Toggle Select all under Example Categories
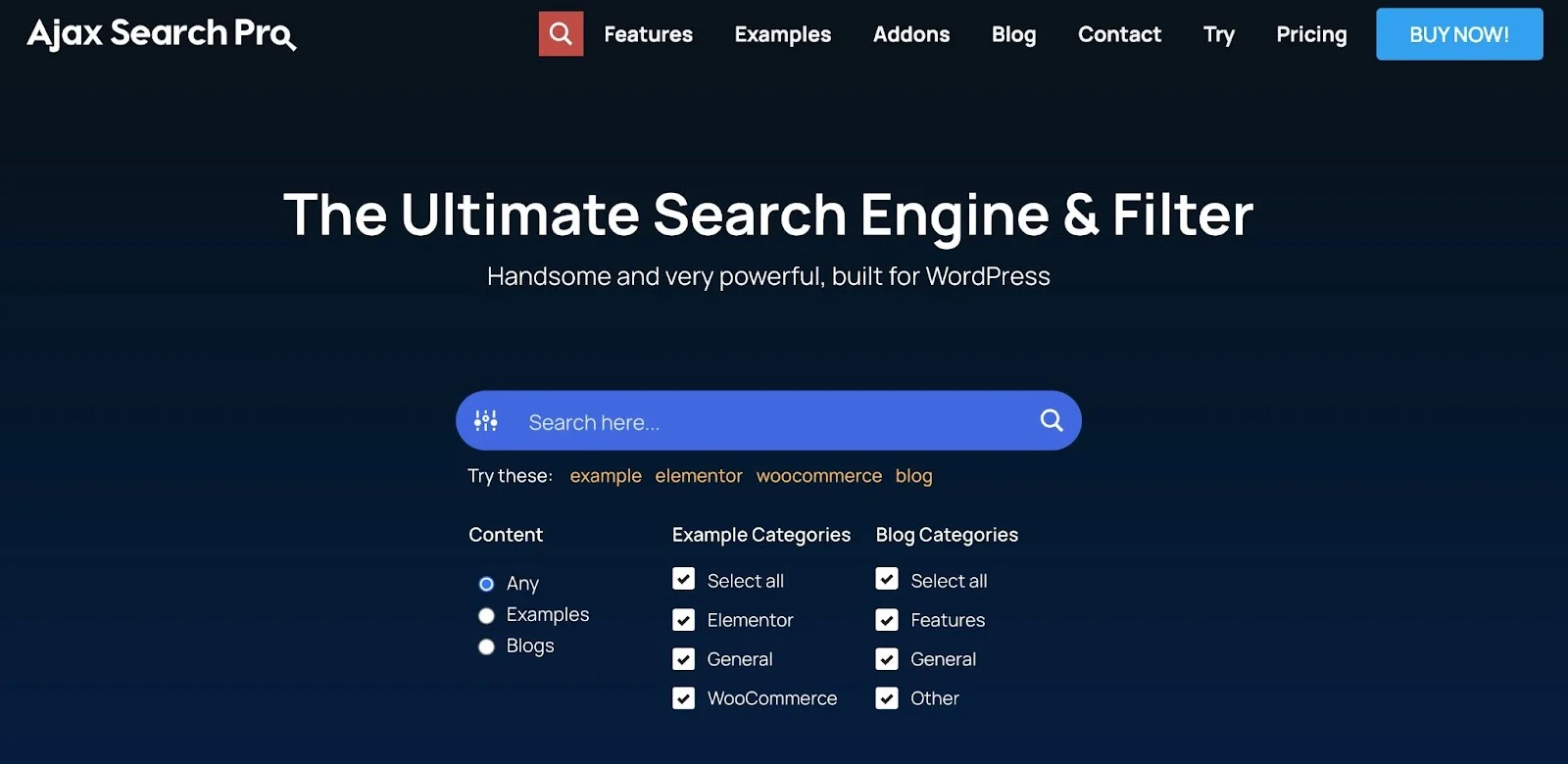The height and width of the screenshot is (764, 1568). [x=684, y=580]
